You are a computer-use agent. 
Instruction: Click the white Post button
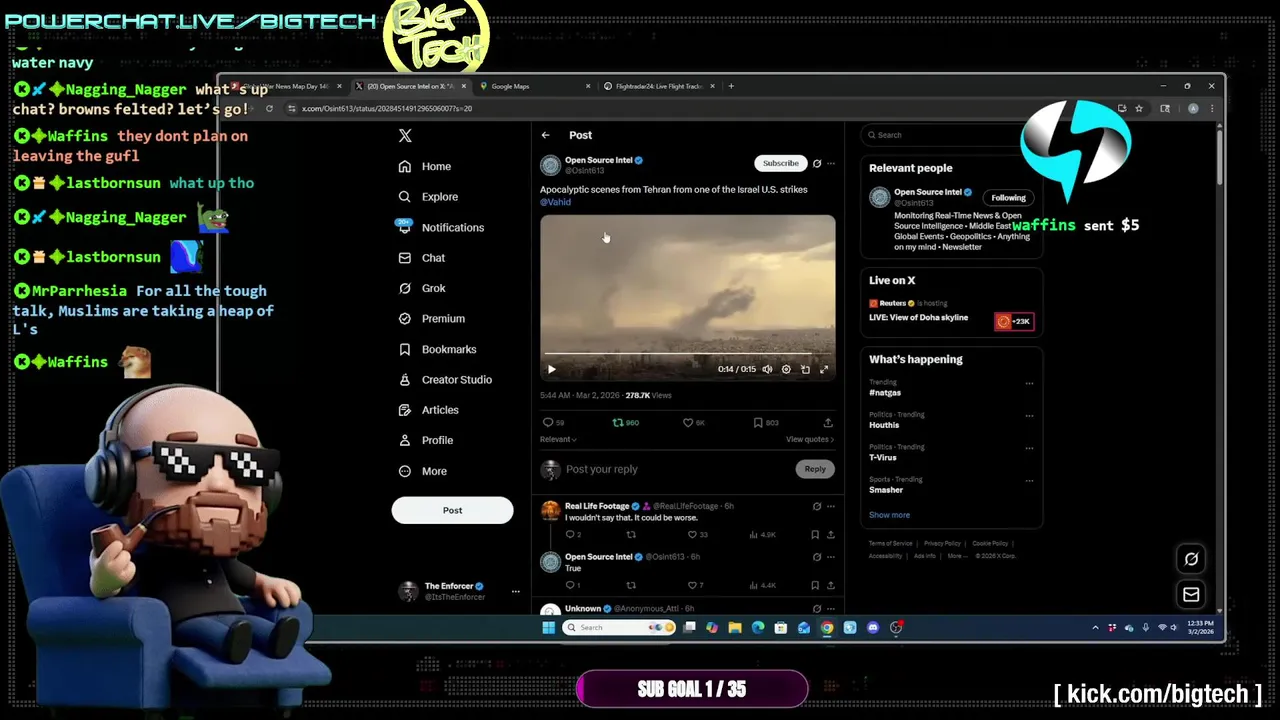pyautogui.click(x=452, y=510)
